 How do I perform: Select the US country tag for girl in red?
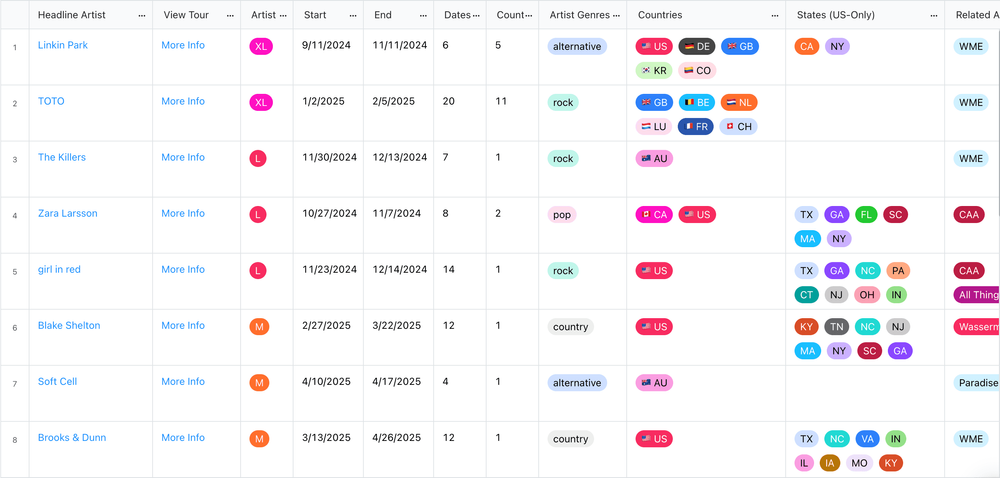pos(654,271)
